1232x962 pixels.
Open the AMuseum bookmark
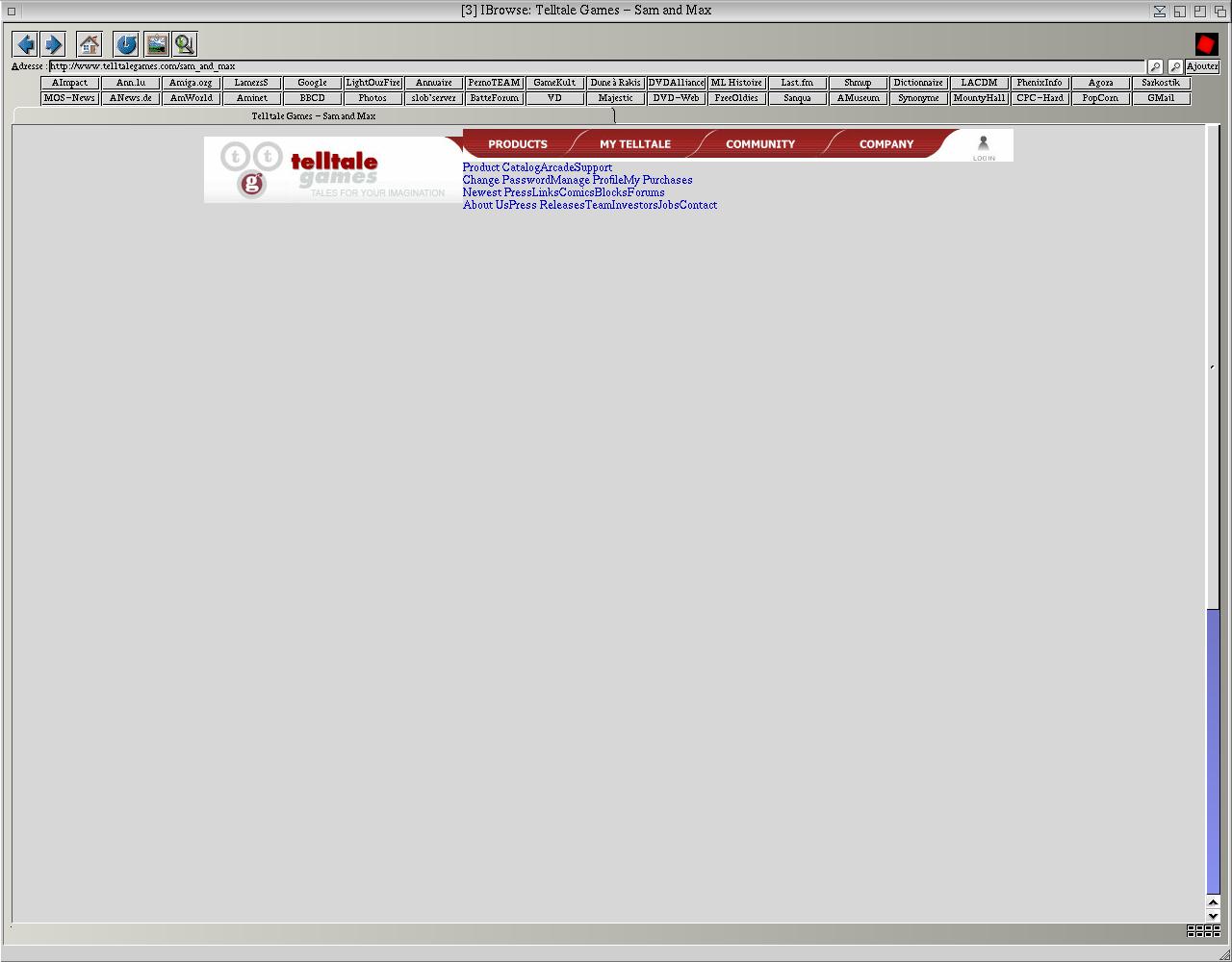coord(858,98)
